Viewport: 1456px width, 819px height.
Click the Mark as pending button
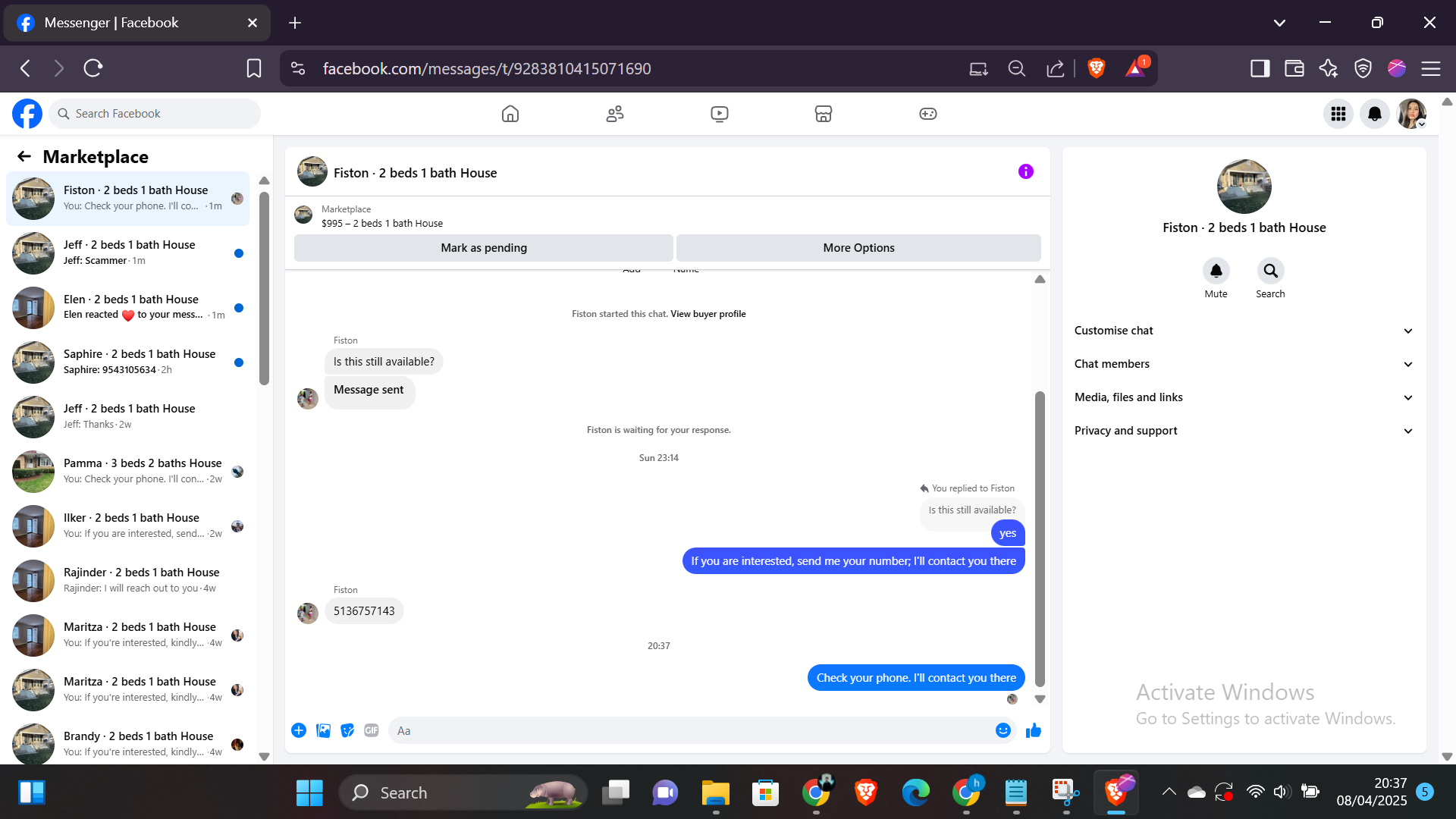coord(483,248)
